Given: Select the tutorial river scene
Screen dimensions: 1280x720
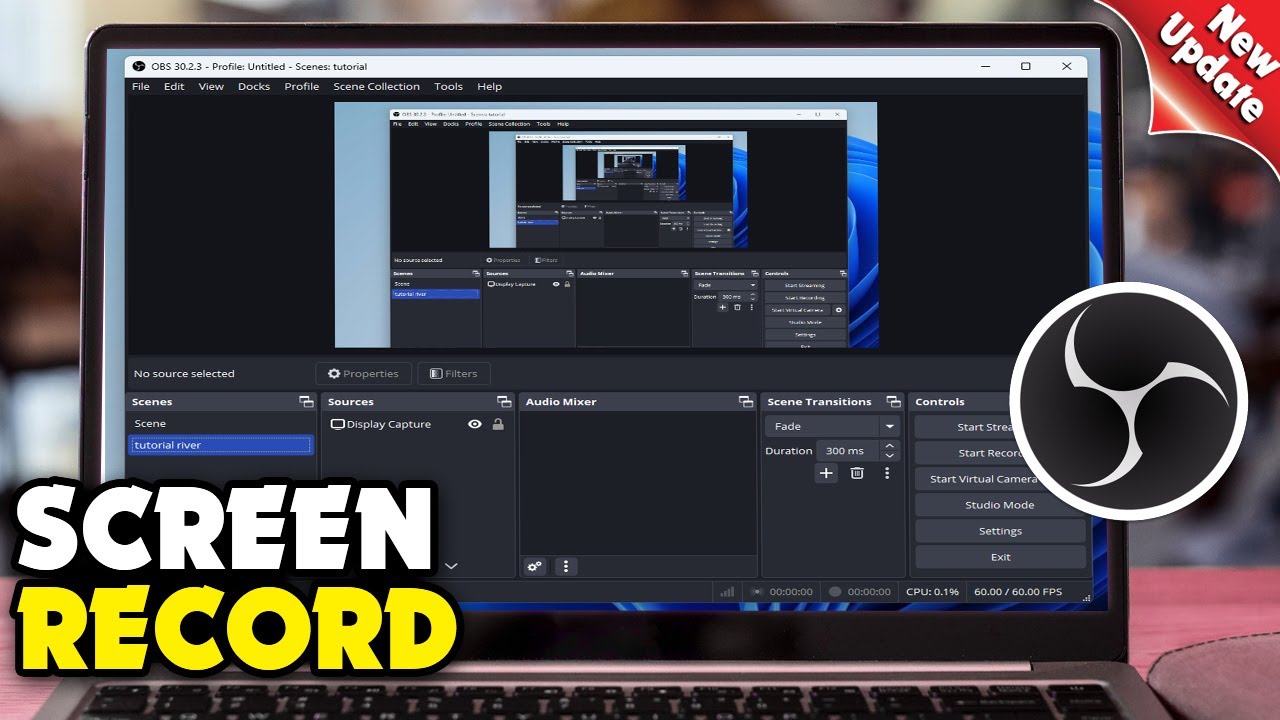Looking at the screenshot, I should pos(221,445).
